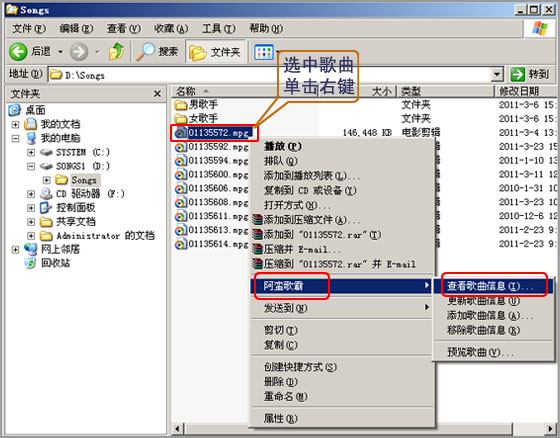The image size is (560, 438).
Task: Choose 添加到压缩文件(A) in context menu
Action: pyautogui.click(x=342, y=220)
